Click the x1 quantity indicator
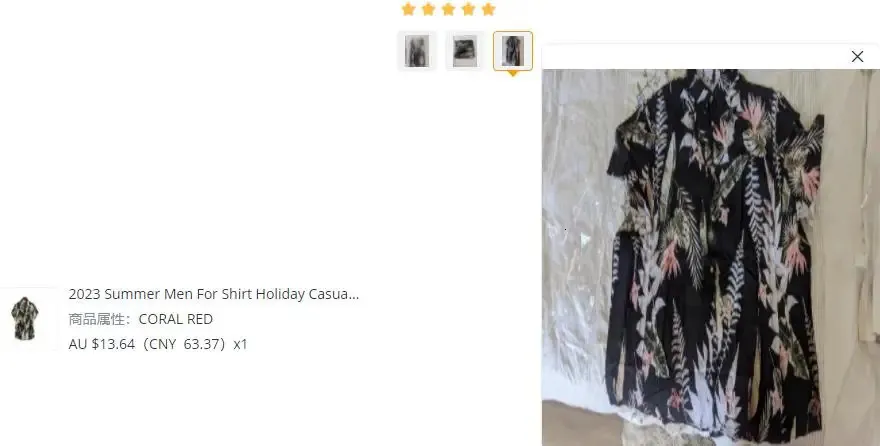This screenshot has height=446, width=880. point(240,344)
